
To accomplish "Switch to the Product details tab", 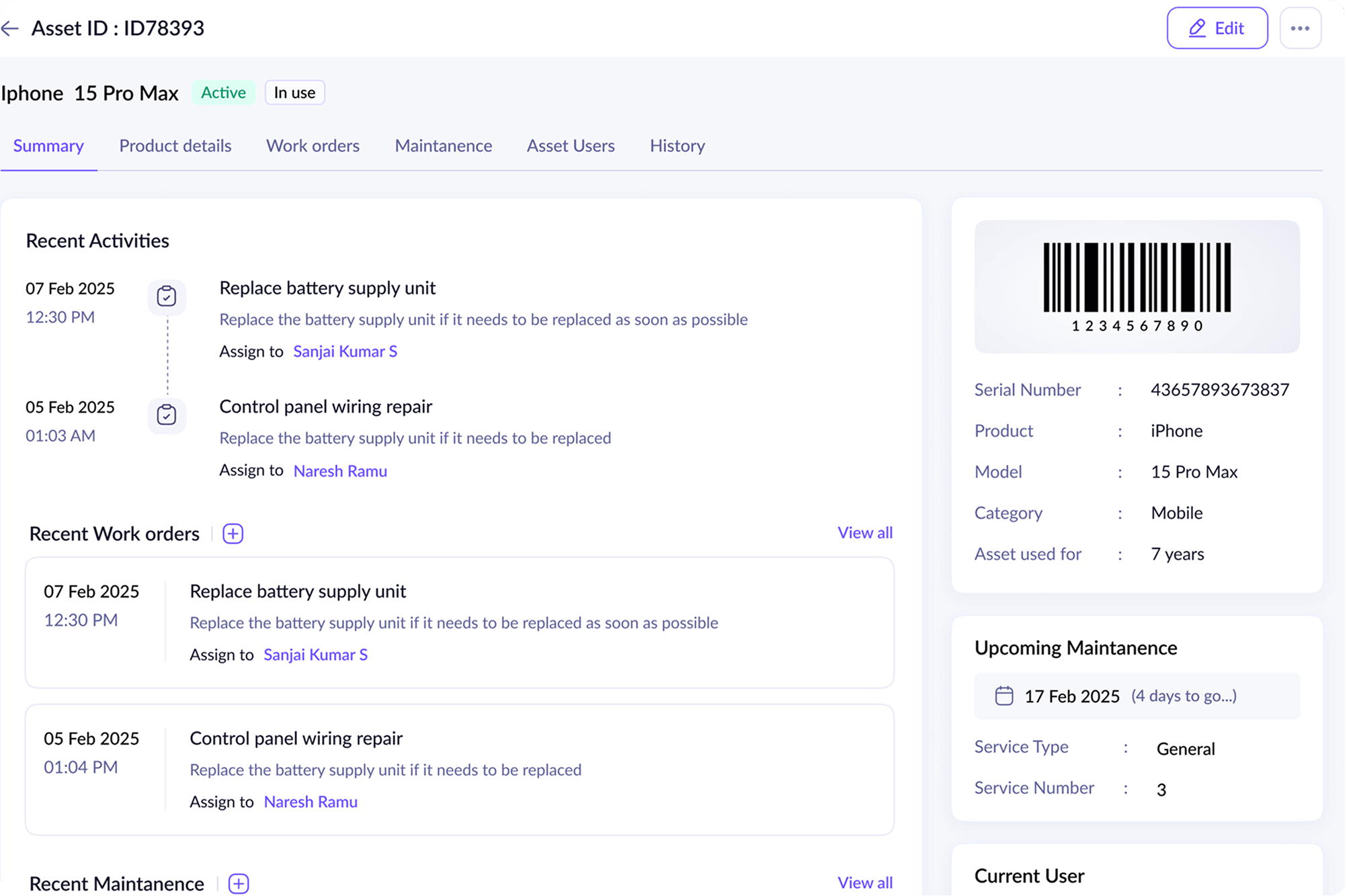I will point(175,146).
